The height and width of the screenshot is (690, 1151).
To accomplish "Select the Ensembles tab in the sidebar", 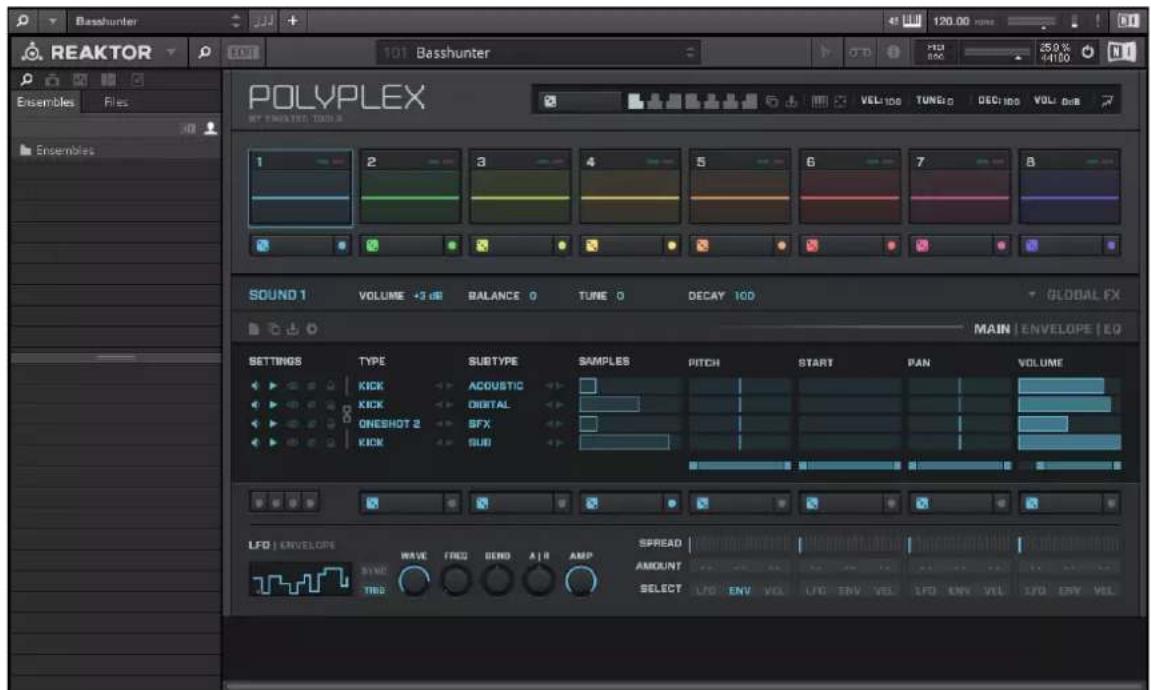I will 46,102.
